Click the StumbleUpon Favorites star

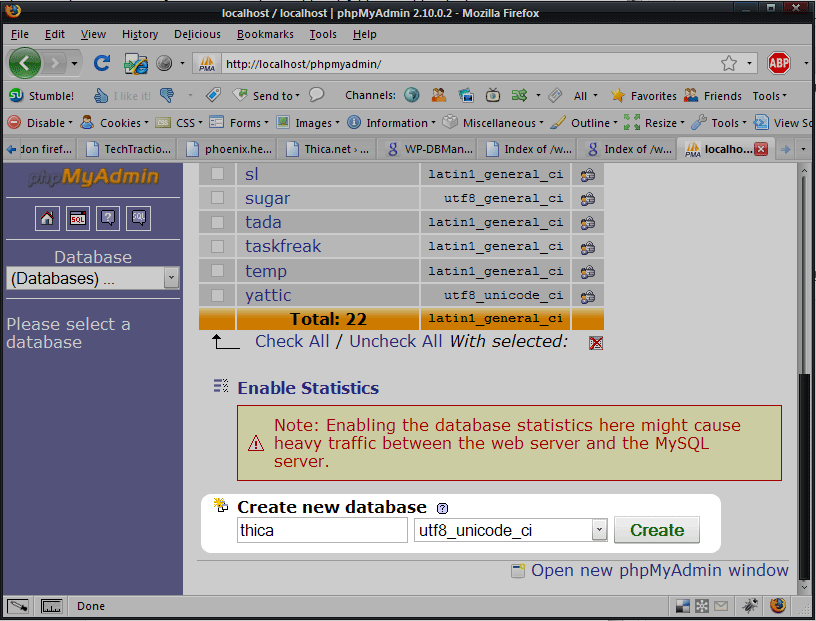coord(643,96)
